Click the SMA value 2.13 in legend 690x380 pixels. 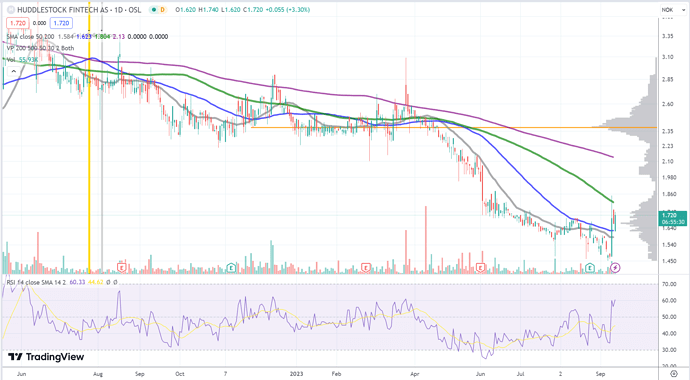tap(119, 37)
